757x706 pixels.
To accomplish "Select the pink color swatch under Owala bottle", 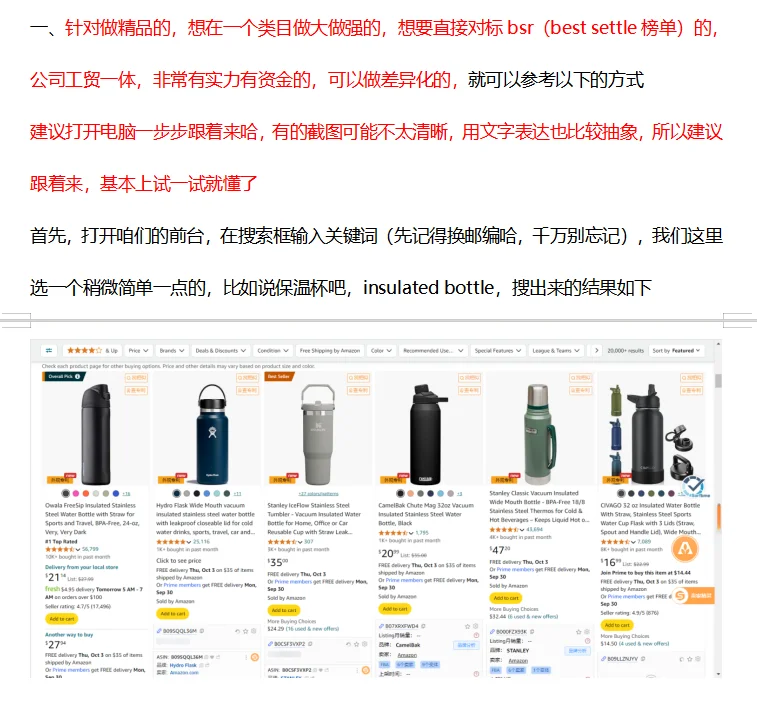I will click(x=76, y=494).
